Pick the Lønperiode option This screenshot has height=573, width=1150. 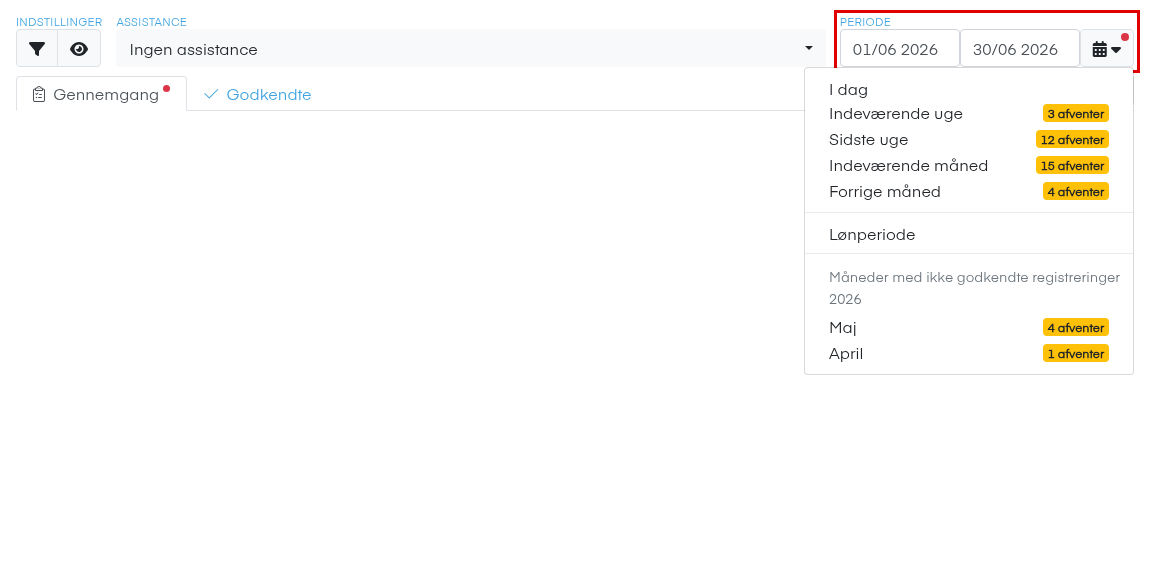pos(969,235)
